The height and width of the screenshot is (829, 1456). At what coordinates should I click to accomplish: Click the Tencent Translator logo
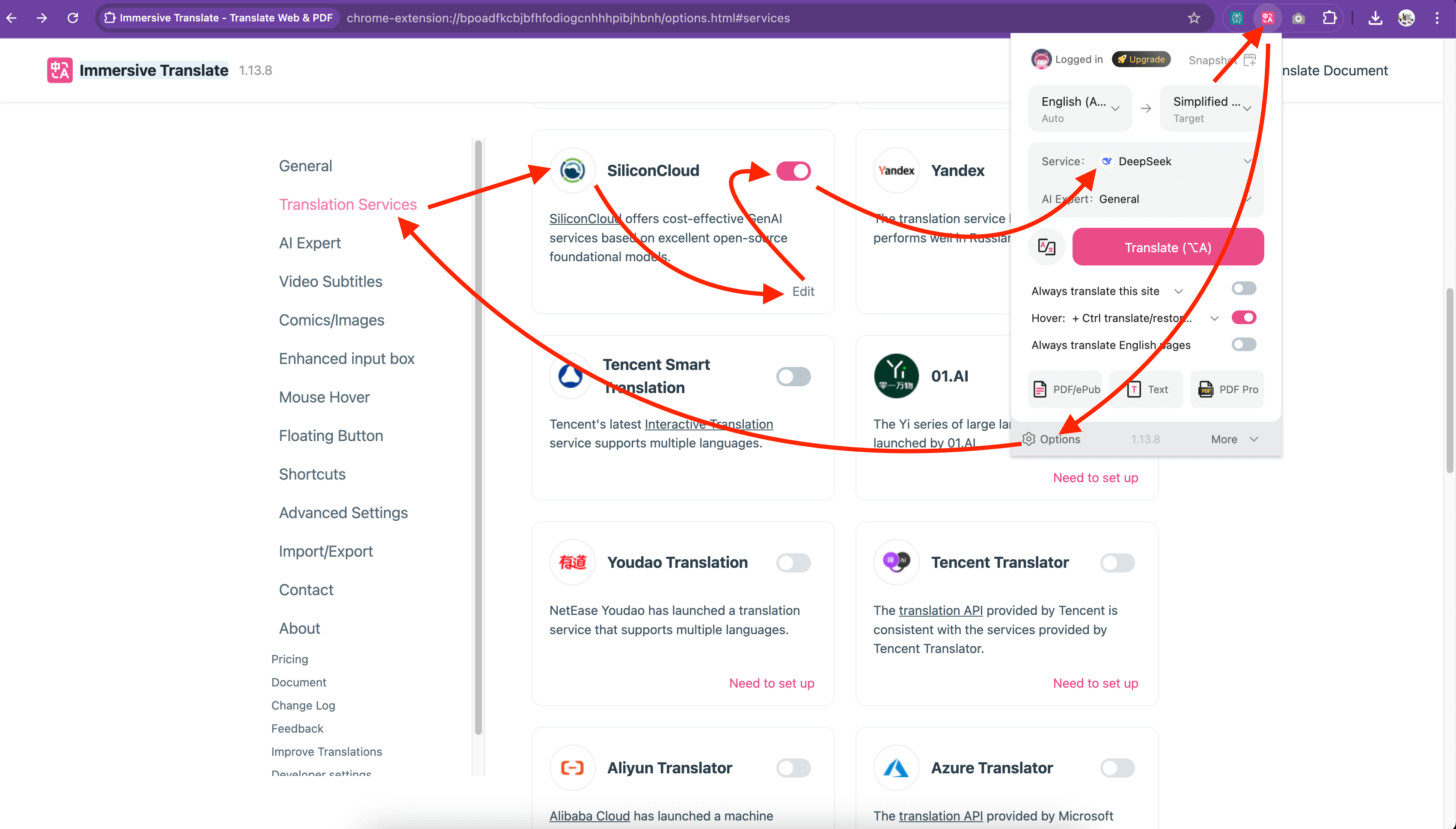click(896, 562)
